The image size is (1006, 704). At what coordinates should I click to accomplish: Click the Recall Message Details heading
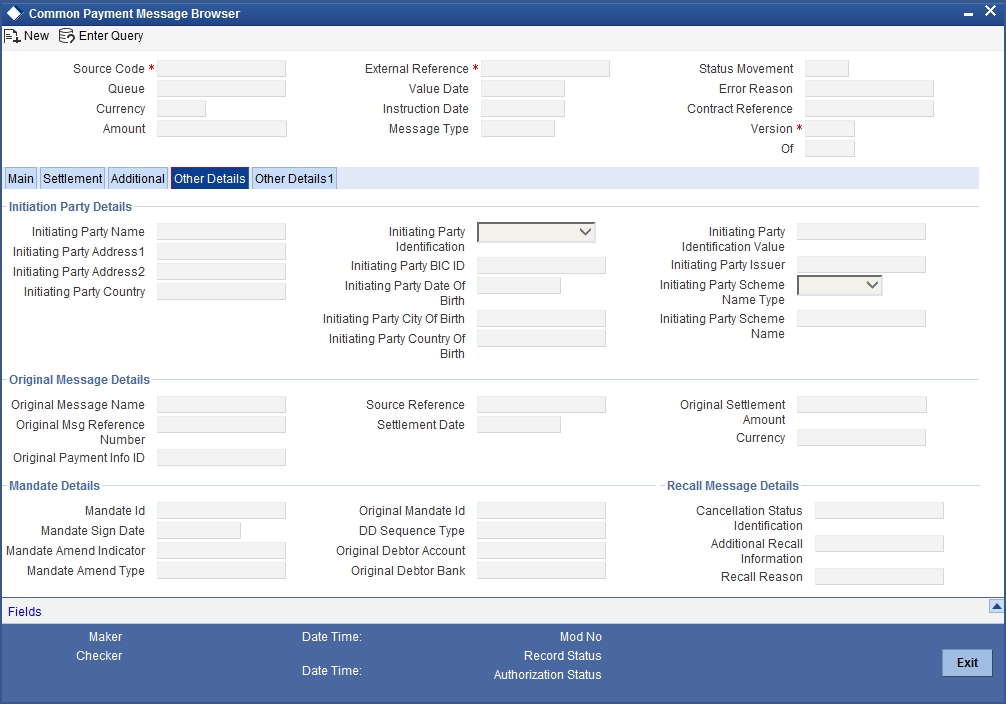click(x=733, y=486)
